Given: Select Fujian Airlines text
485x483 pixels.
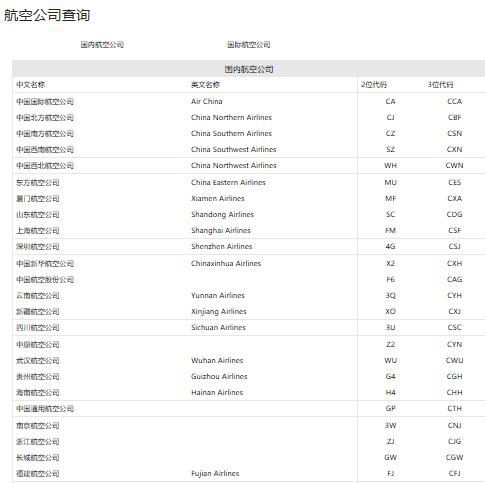Looking at the screenshot, I should [215, 473].
